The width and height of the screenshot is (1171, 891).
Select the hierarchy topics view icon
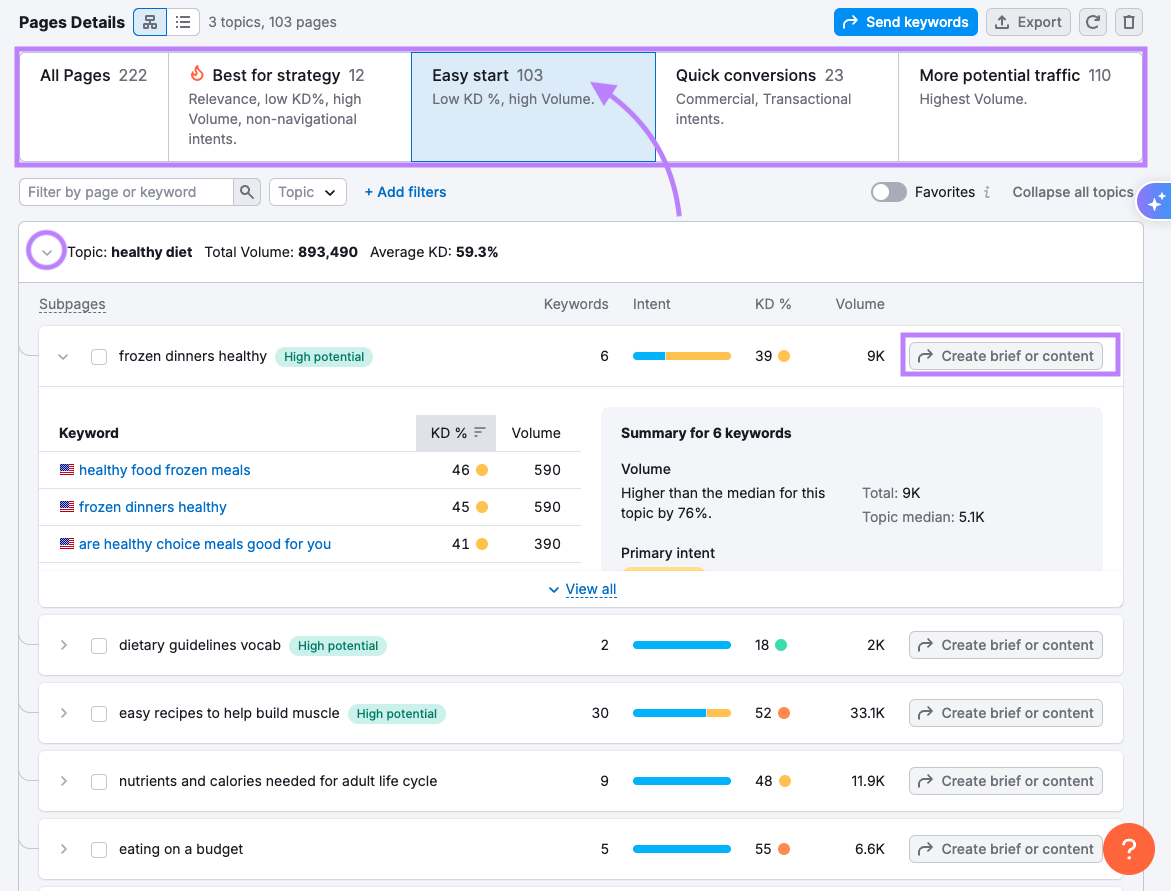(149, 21)
